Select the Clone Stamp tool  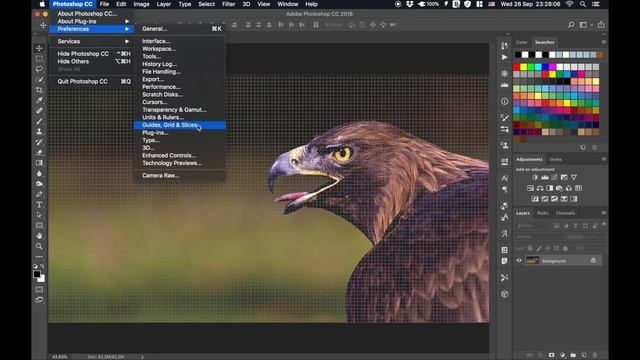(39, 131)
